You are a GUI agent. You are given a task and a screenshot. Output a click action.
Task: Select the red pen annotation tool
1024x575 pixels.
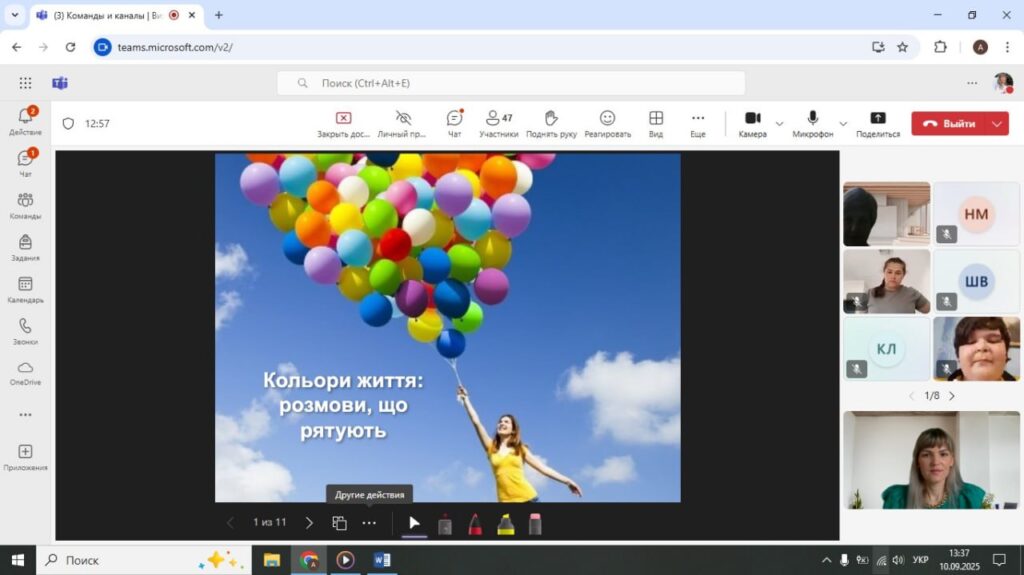[x=475, y=523]
